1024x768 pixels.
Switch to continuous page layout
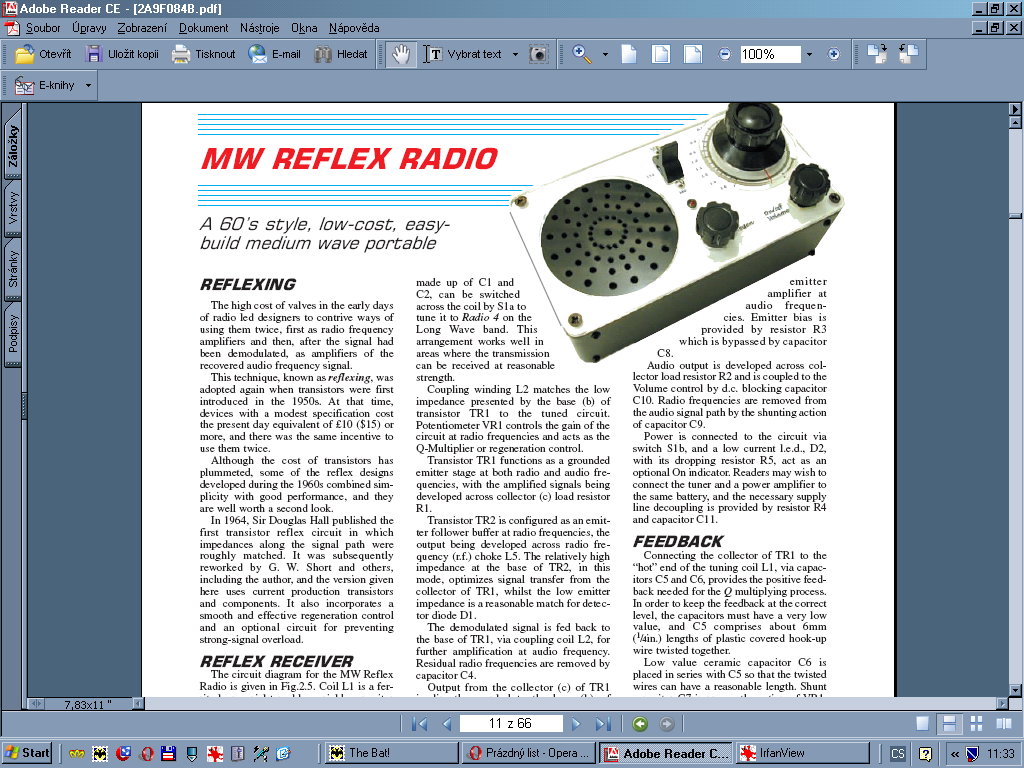950,724
